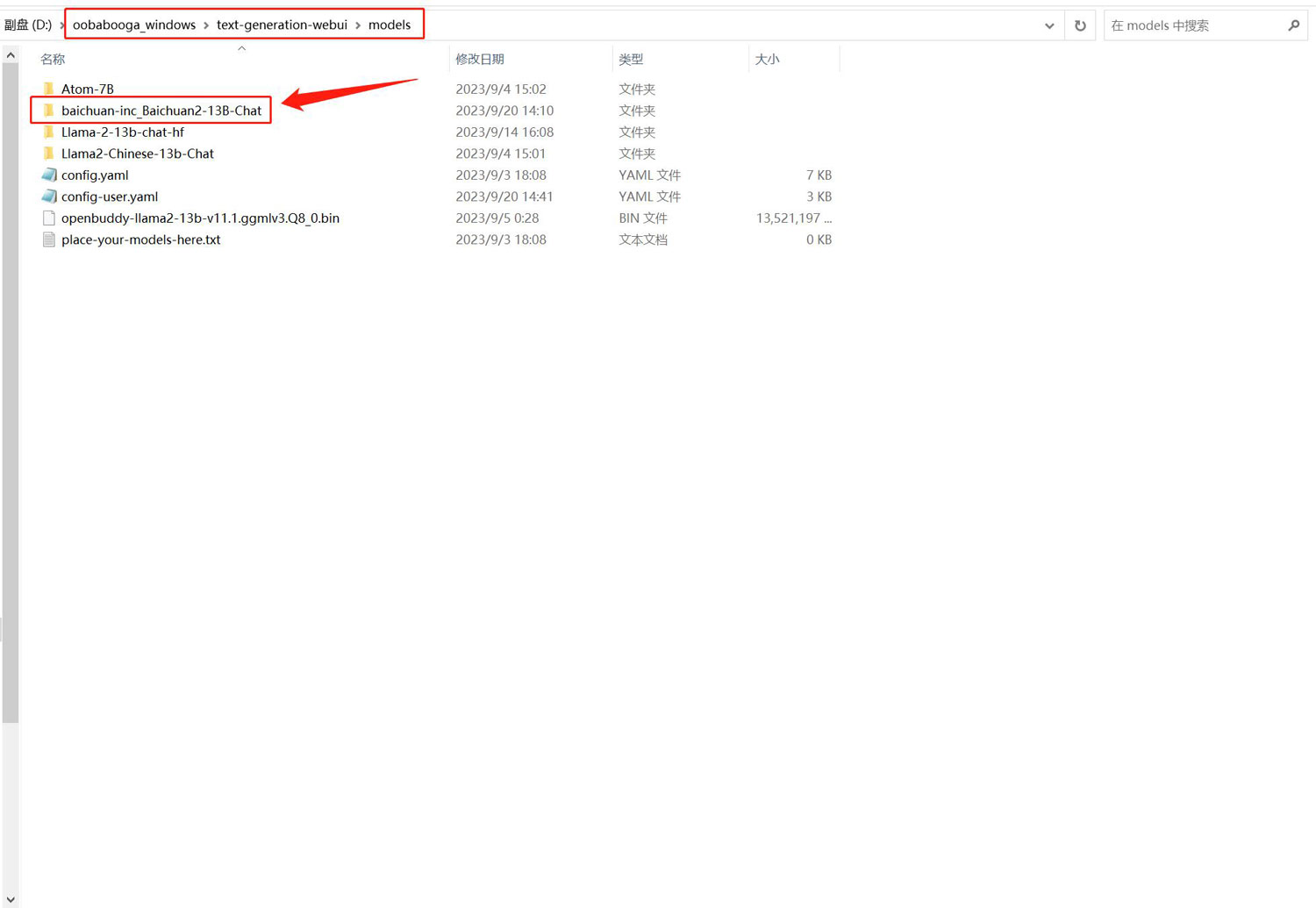Click the openbuddy-llama2 .bin file icon
Viewport: 1316px width, 908px height.
coord(49,218)
